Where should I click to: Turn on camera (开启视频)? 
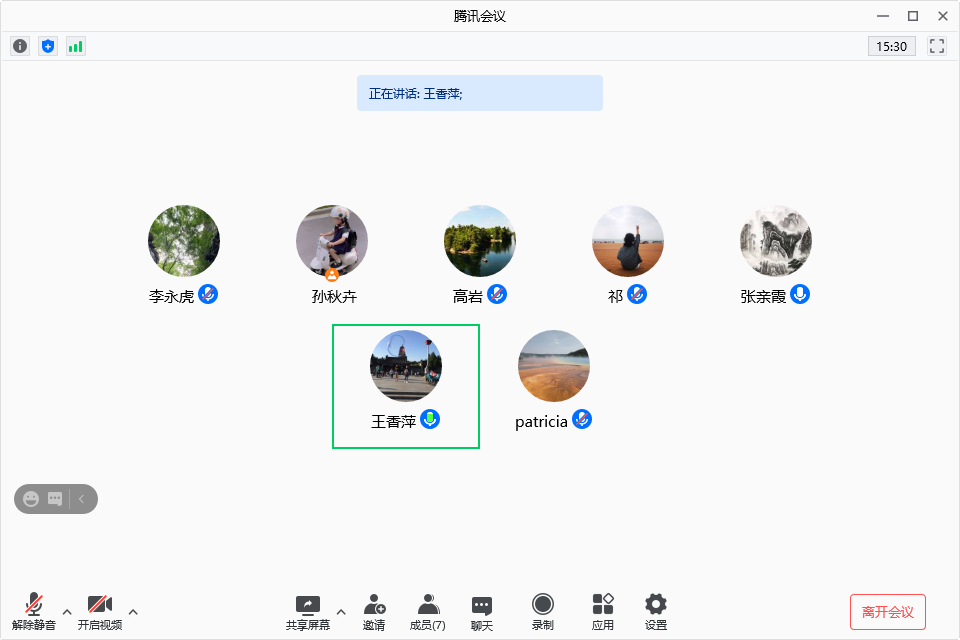pos(99,610)
